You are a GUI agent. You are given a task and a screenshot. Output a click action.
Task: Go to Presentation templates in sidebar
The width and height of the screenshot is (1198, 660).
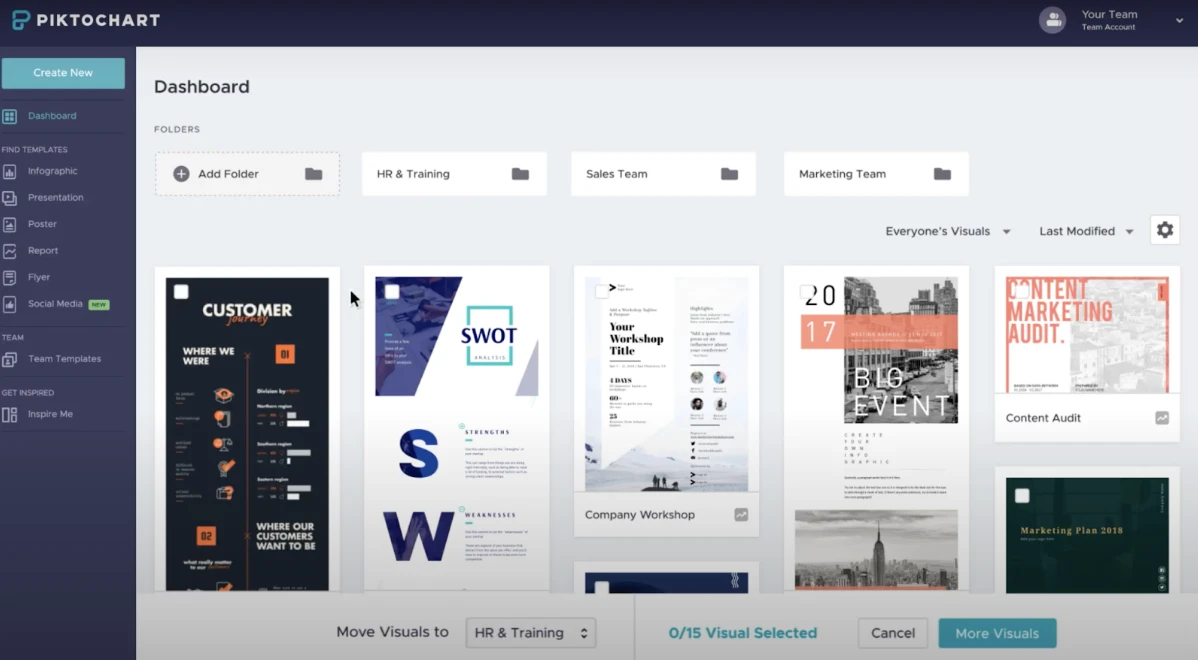pyautogui.click(x=55, y=197)
